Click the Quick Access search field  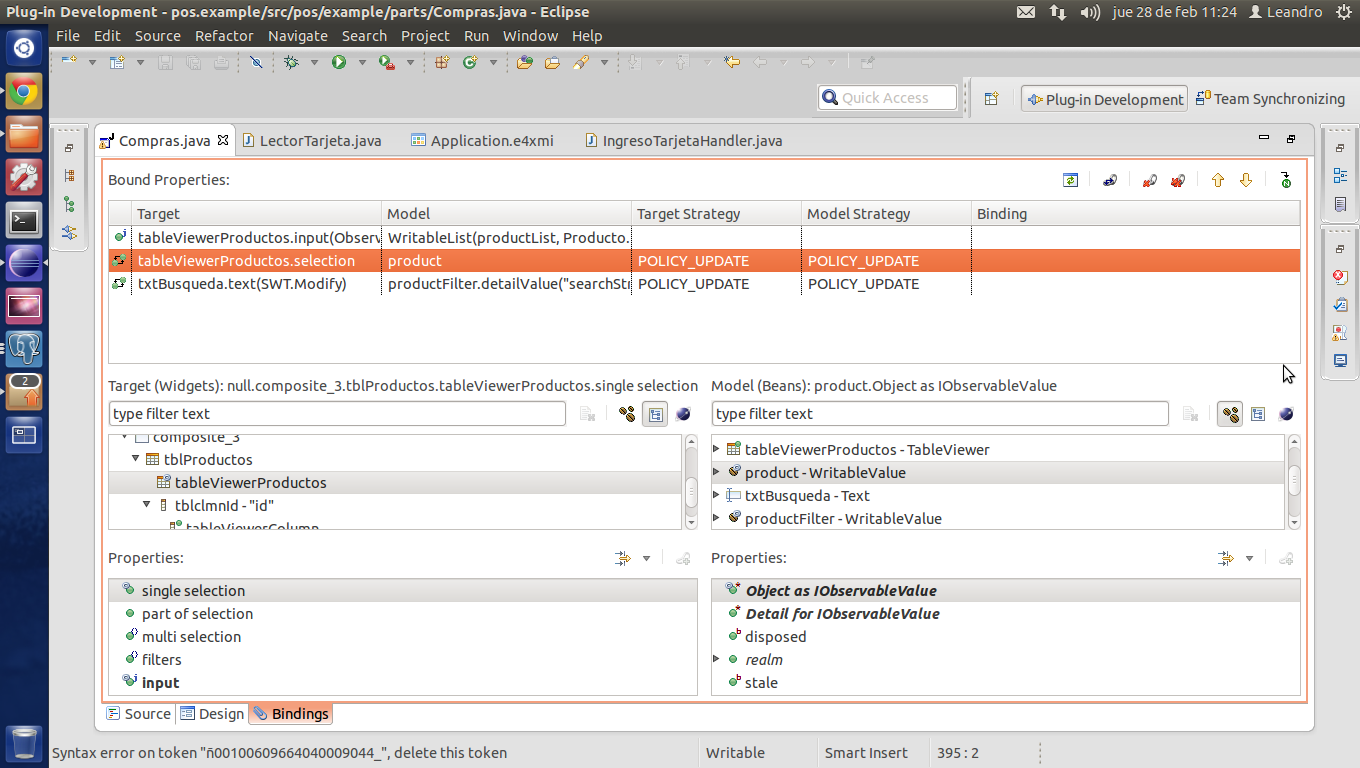pos(886,98)
